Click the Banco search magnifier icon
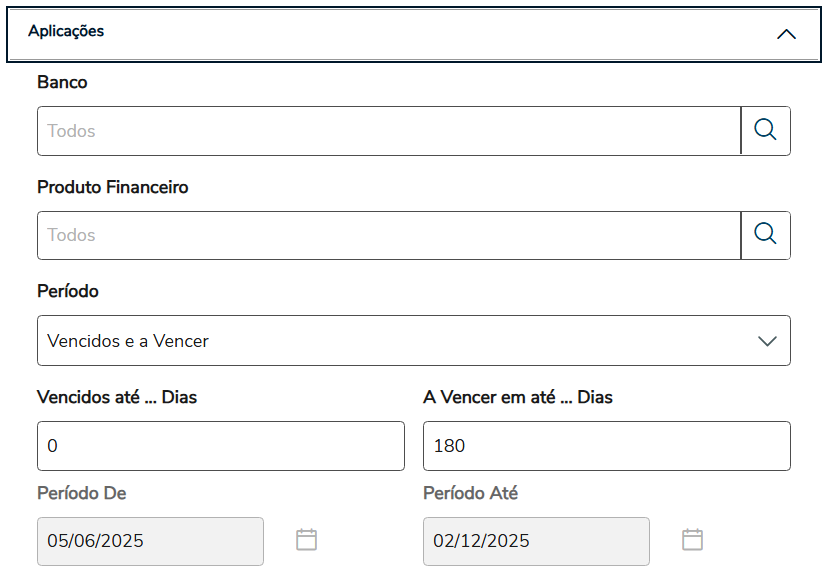Viewport: 833px width, 582px height. pyautogui.click(x=765, y=131)
